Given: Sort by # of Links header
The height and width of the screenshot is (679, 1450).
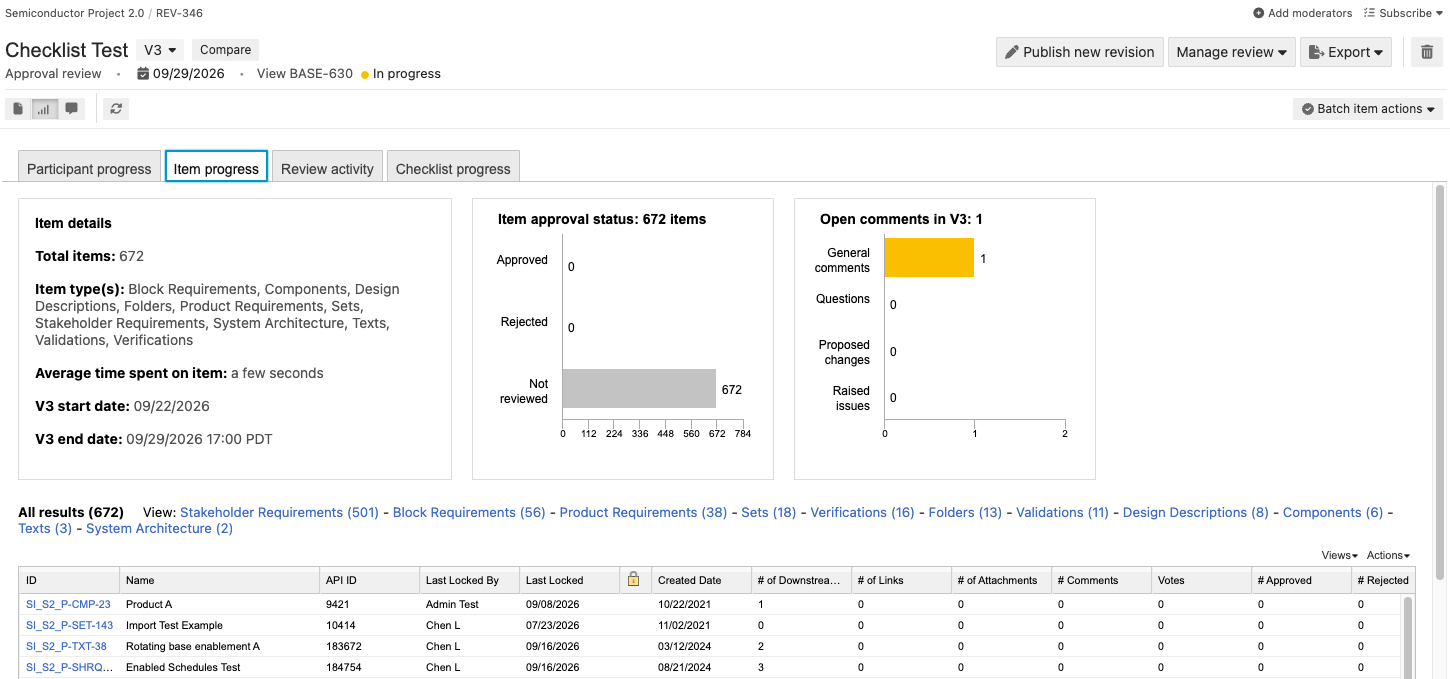Looking at the screenshot, I should [x=901, y=580].
